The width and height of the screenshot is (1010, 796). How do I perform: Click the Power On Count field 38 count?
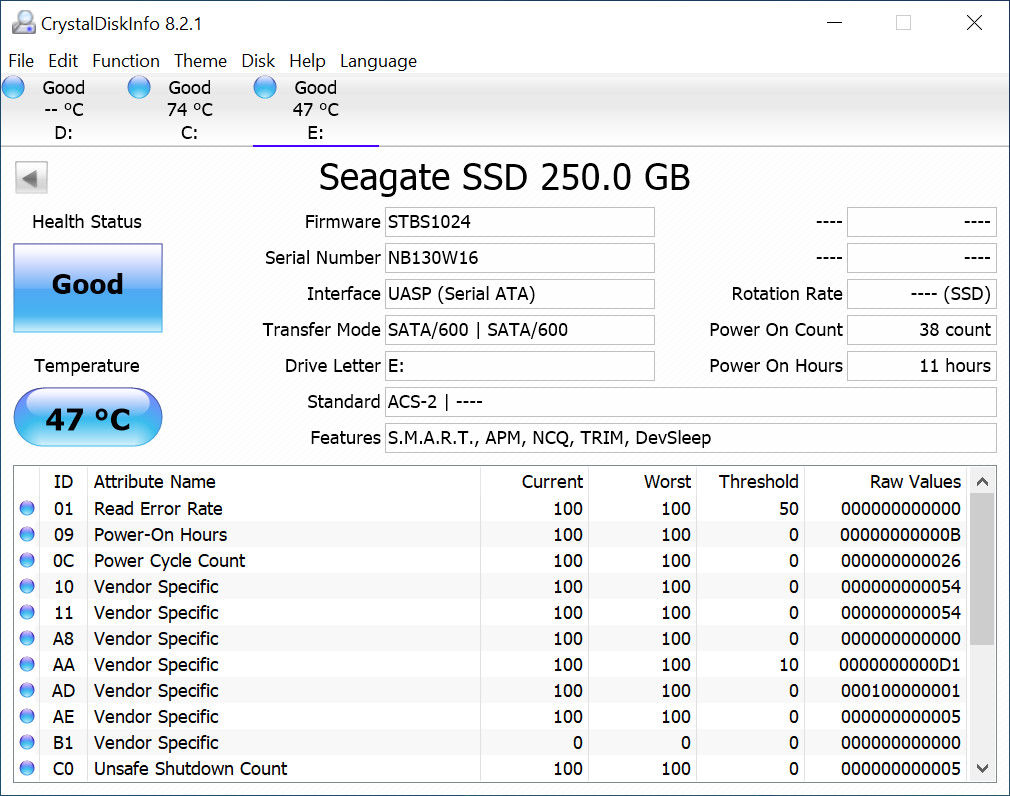click(922, 330)
